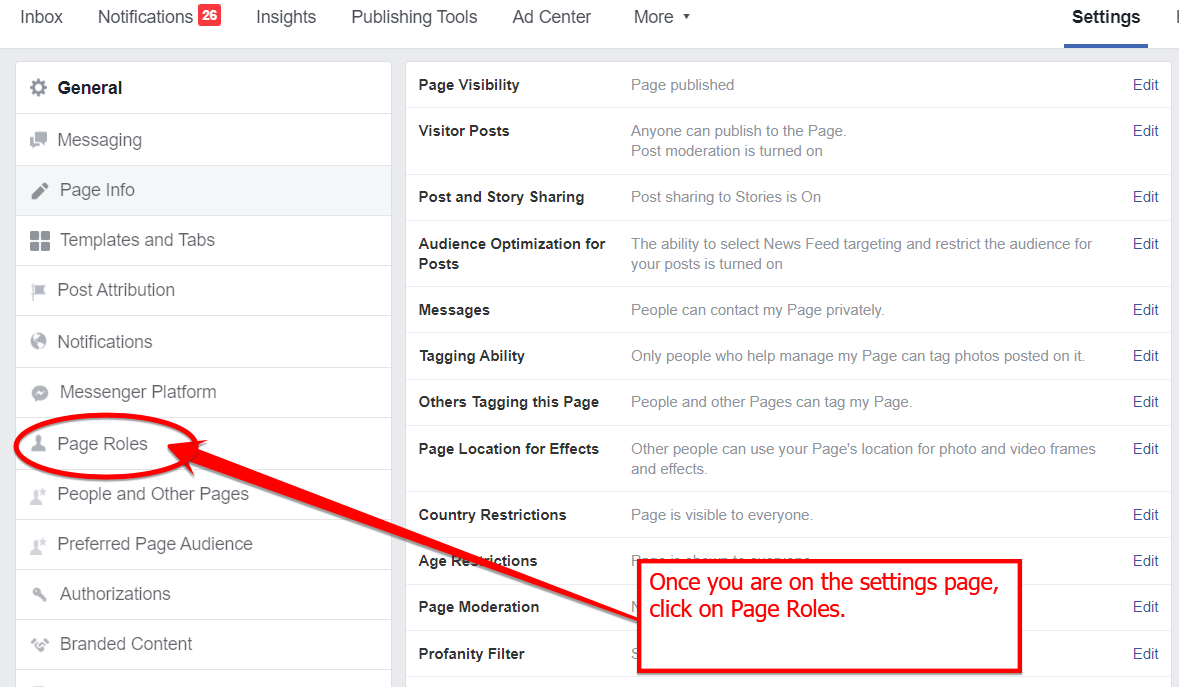Select Page Roles in the sidebar
Image resolution: width=1179 pixels, height=687 pixels.
click(102, 444)
